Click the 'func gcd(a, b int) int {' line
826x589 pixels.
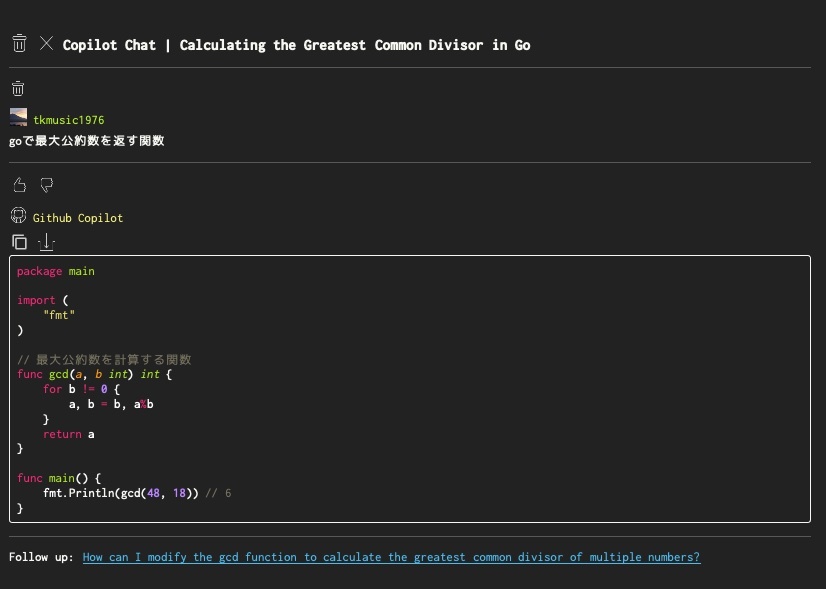(94, 375)
